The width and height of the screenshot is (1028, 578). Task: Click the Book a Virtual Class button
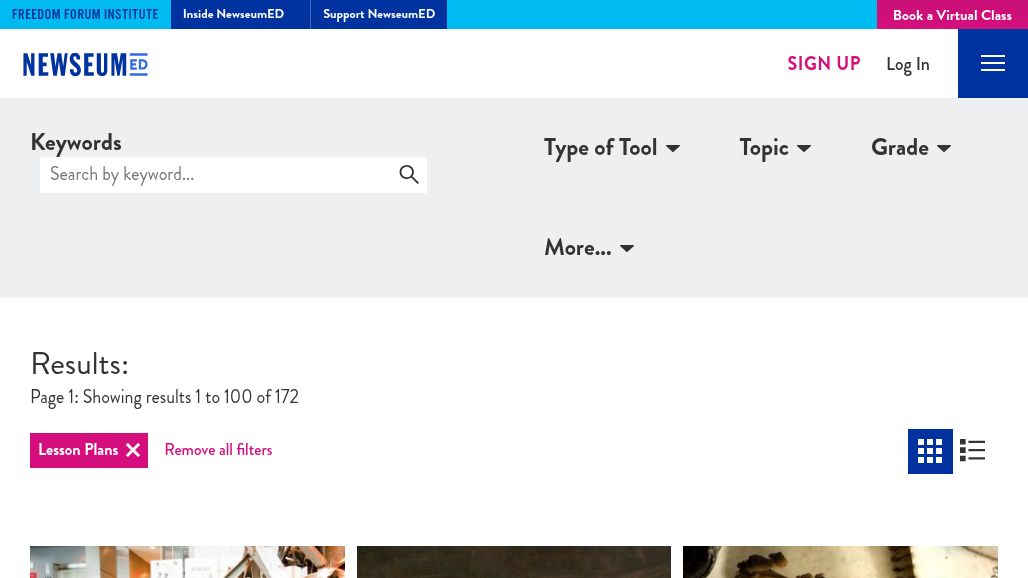pos(951,15)
